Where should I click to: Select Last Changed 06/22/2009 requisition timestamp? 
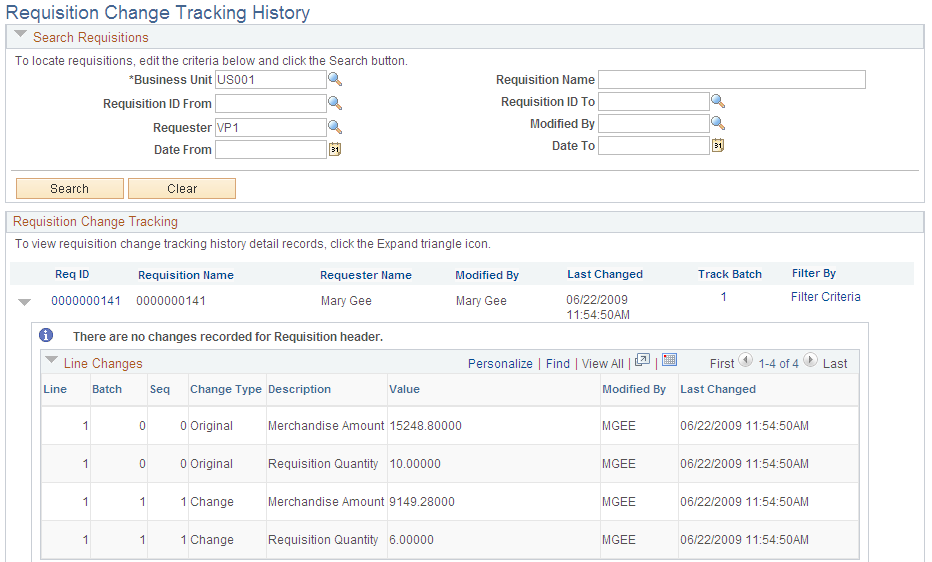(x=598, y=307)
